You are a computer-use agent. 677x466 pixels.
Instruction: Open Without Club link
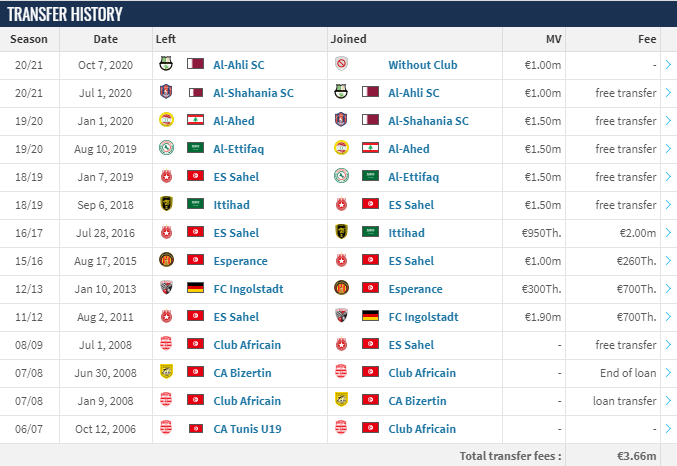pos(423,65)
